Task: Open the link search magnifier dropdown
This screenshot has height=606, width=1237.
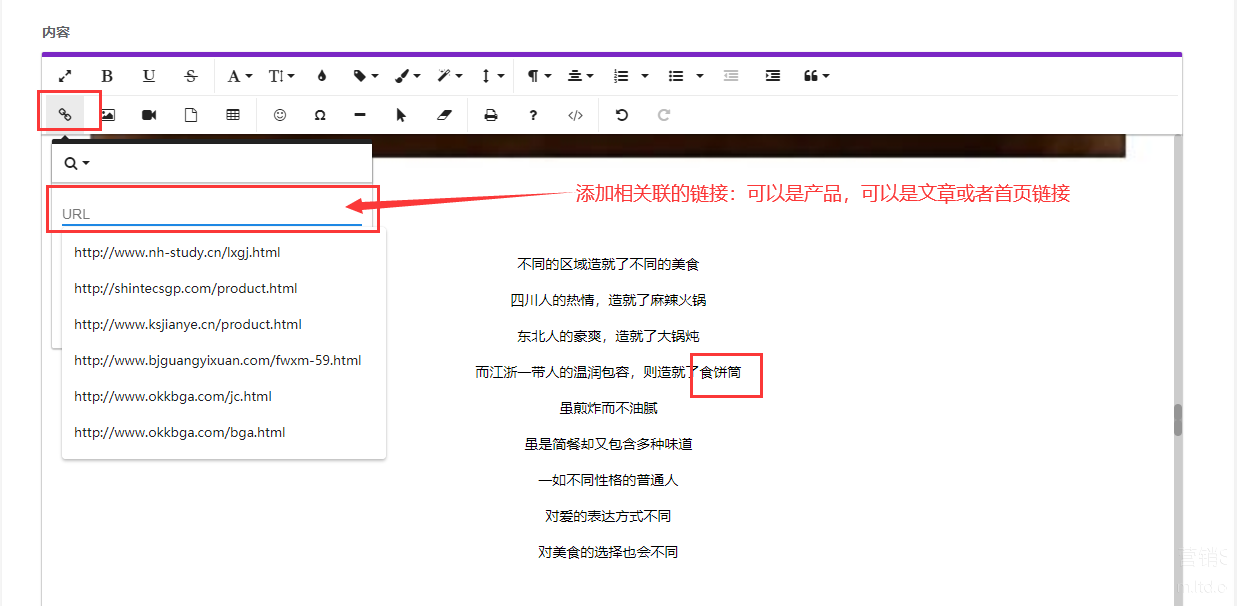Action: [x=77, y=163]
